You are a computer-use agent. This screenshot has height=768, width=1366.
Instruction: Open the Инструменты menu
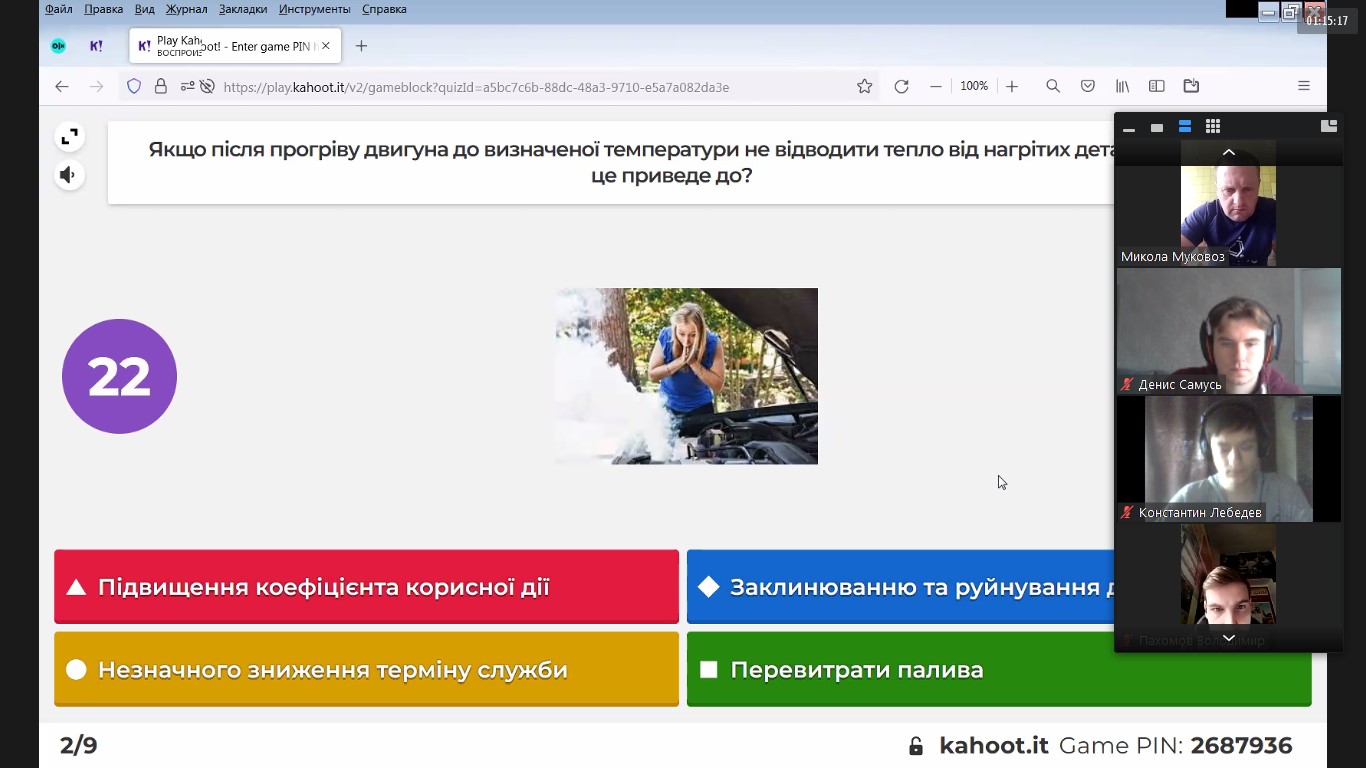coord(314,9)
